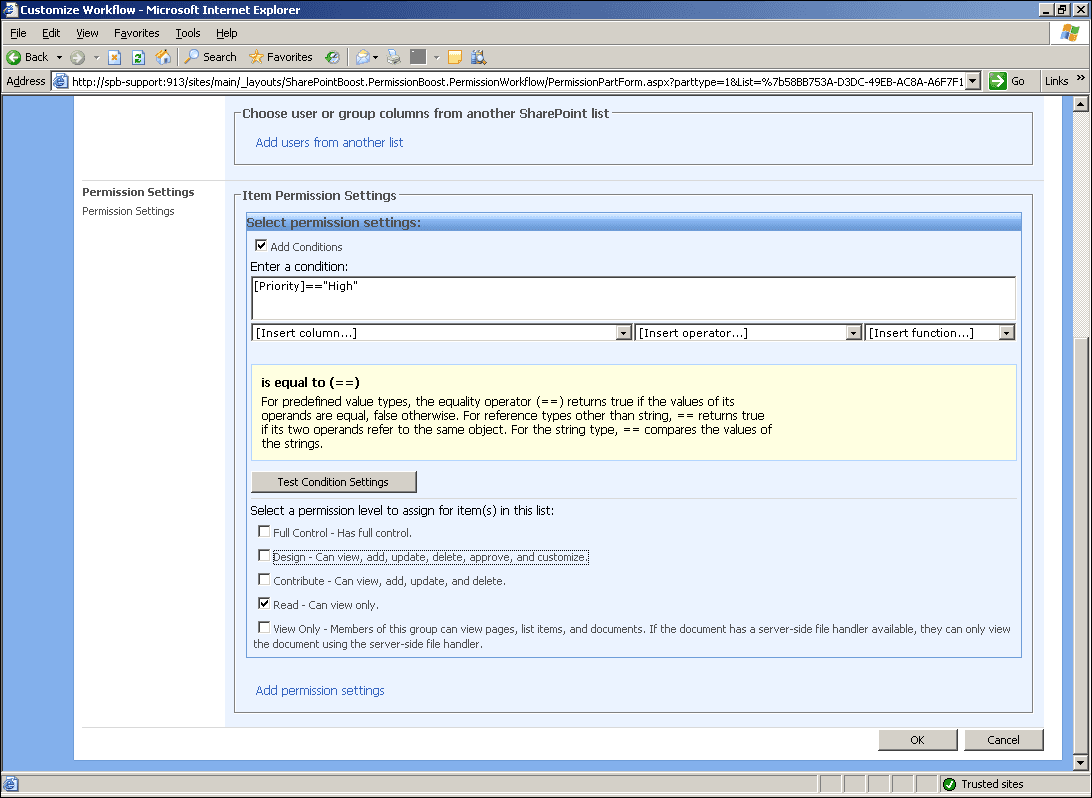This screenshot has width=1092, height=798.
Task: Click the Cancel button
Action: [1003, 740]
